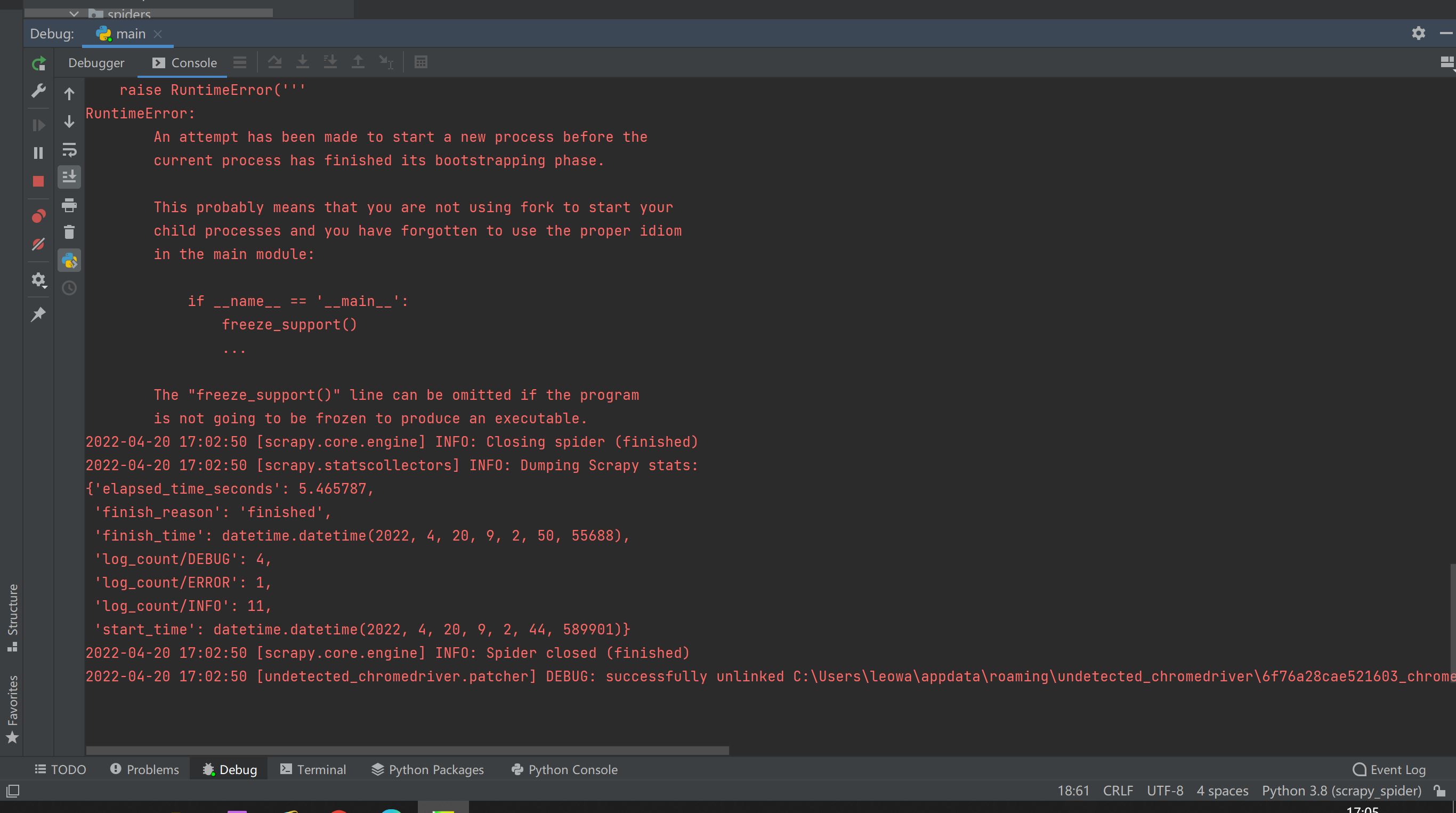Open the Python Packages tool window
1456x813 pixels.
point(427,769)
